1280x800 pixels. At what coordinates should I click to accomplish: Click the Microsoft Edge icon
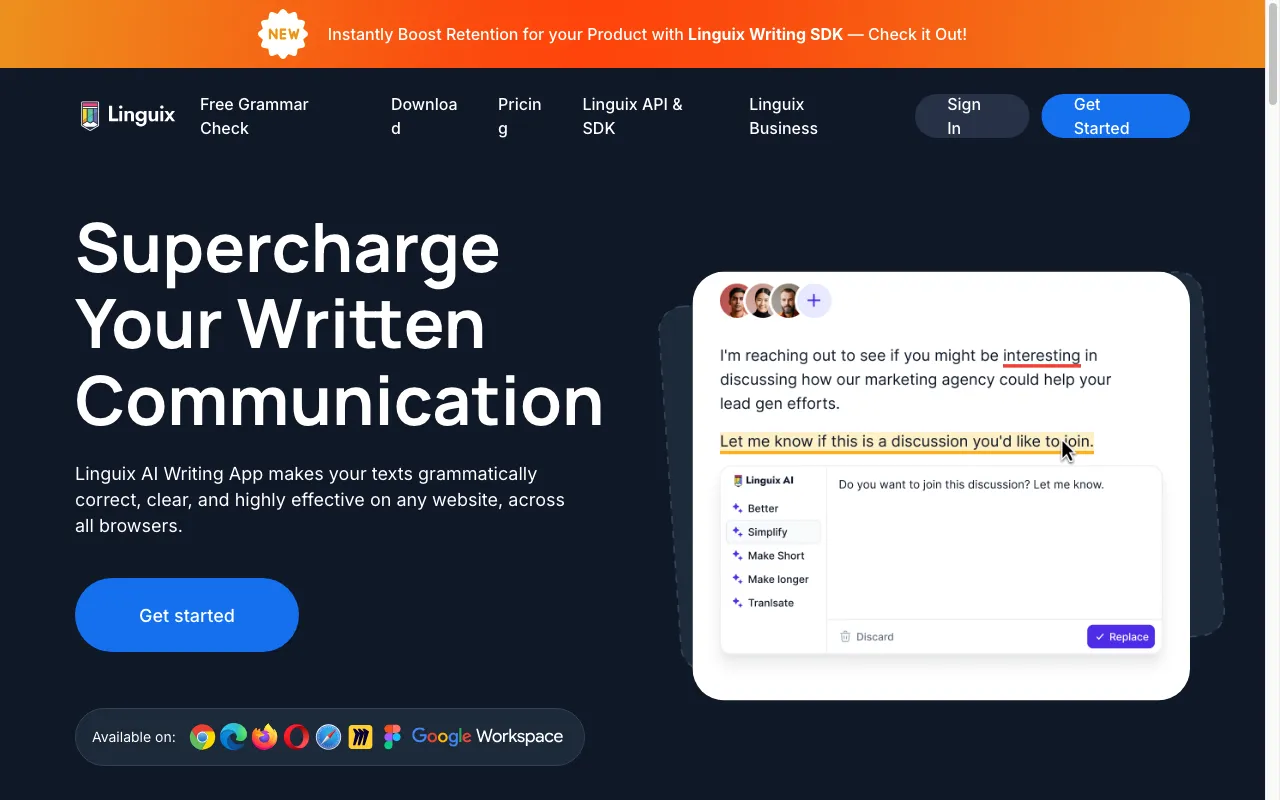(234, 737)
